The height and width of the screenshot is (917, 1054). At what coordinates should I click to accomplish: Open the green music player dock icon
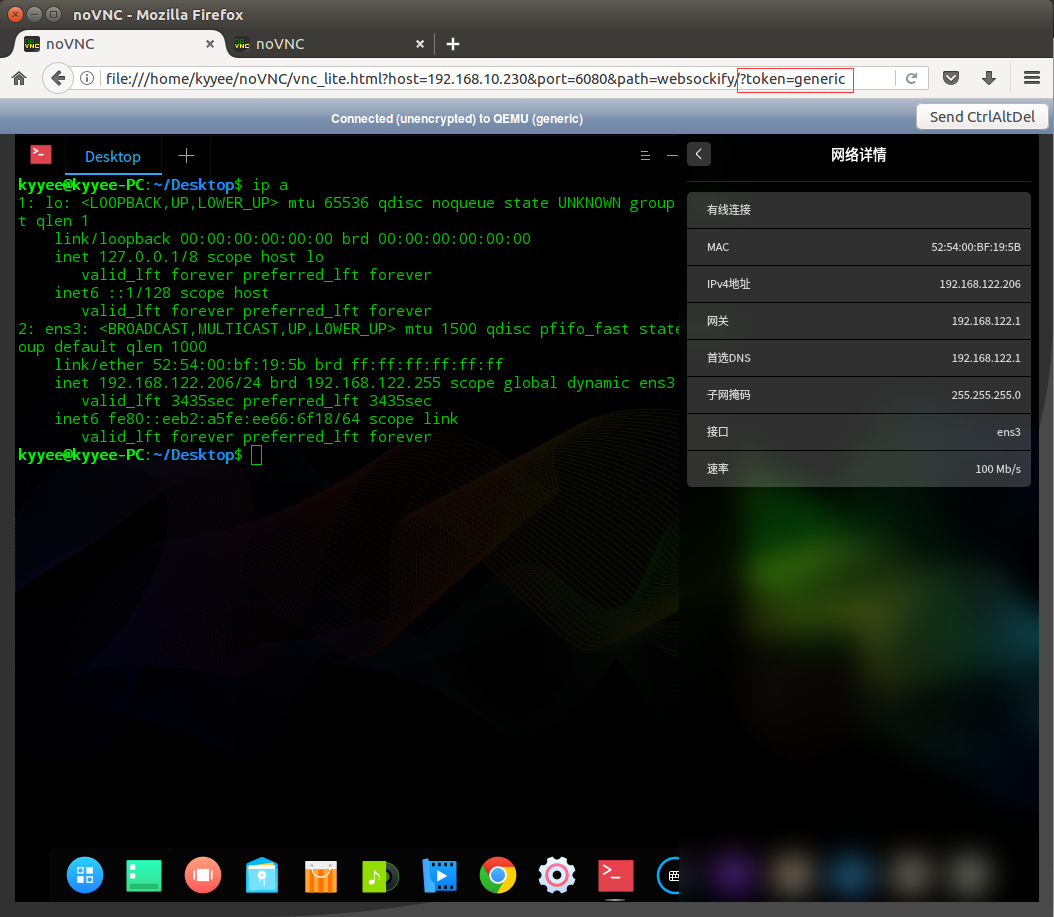379,875
